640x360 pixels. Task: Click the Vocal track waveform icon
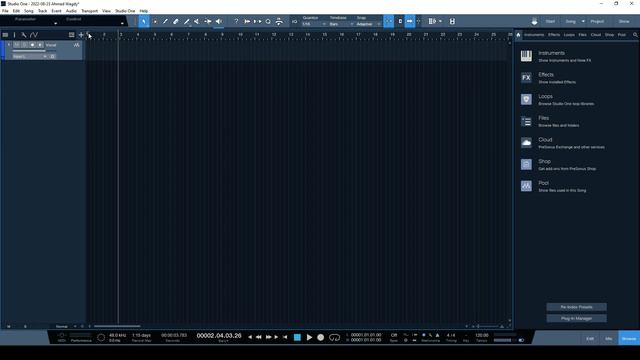coord(76,45)
